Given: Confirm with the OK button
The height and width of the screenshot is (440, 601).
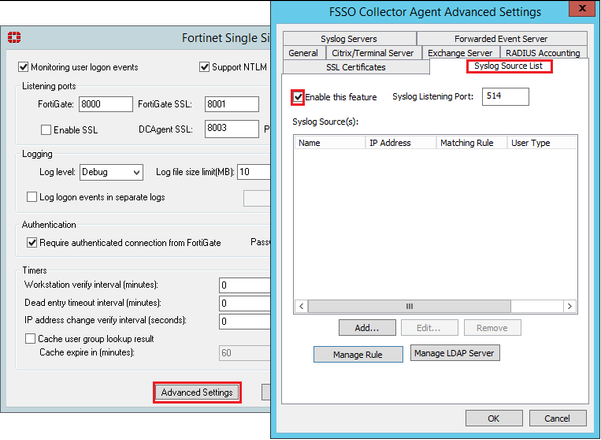Looking at the screenshot, I should 494,418.
